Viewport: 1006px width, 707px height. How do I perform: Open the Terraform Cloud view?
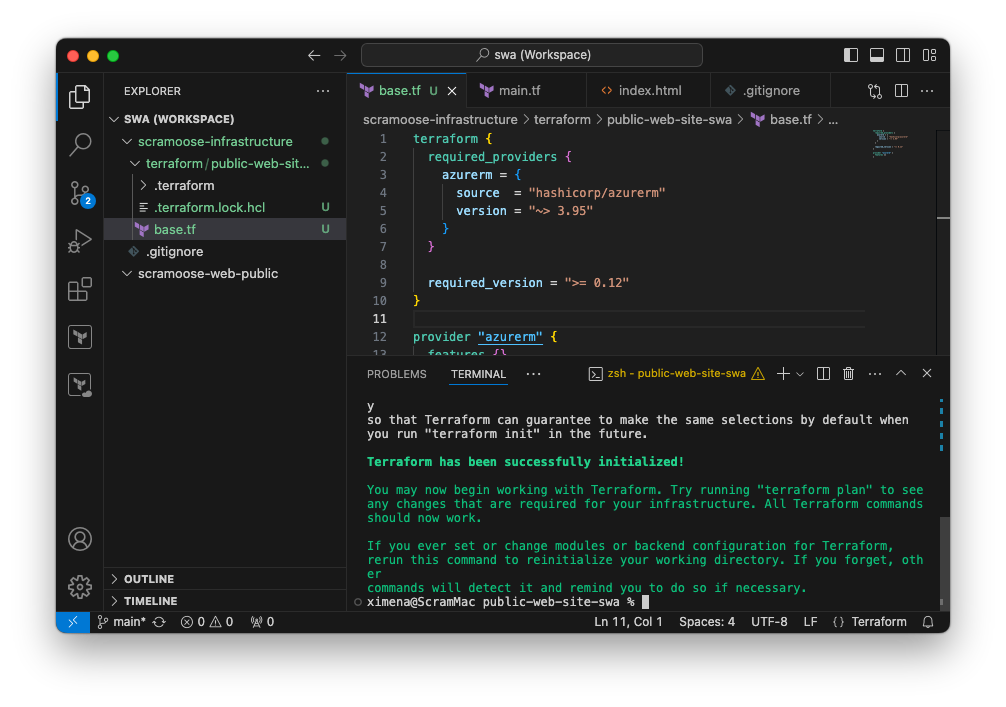click(80, 386)
